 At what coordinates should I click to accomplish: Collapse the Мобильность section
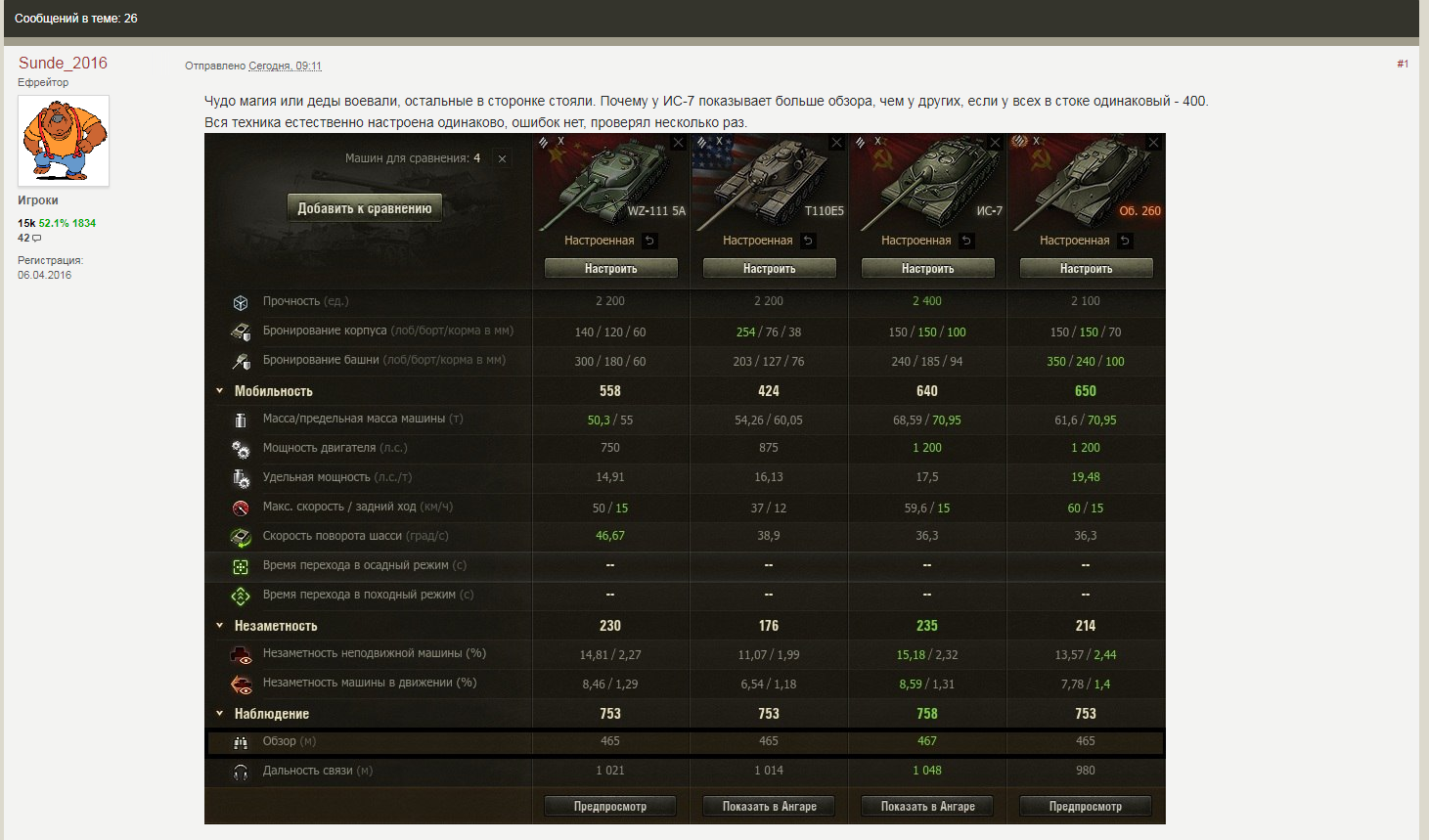220,390
